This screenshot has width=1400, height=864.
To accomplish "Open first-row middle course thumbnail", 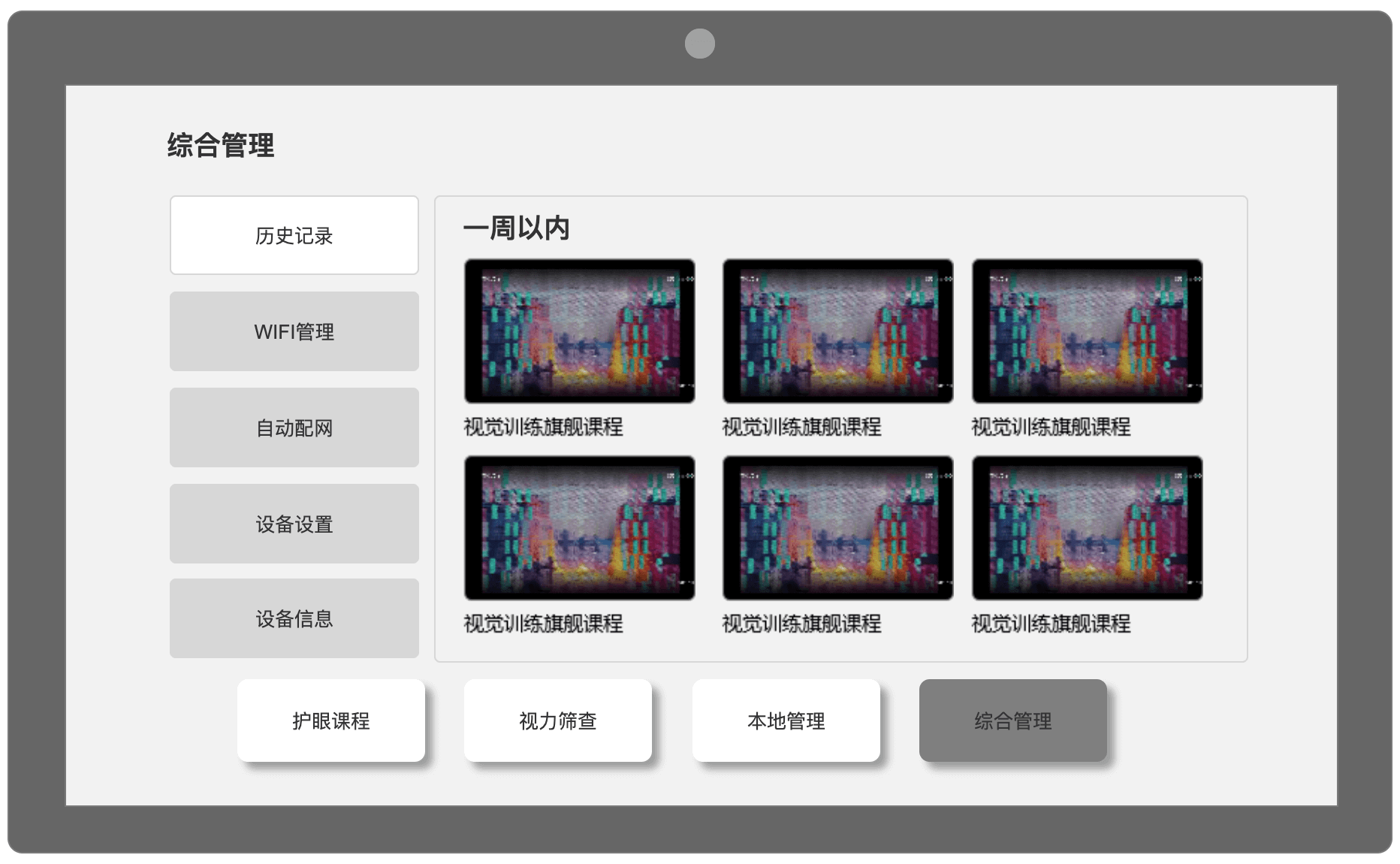I will click(837, 331).
